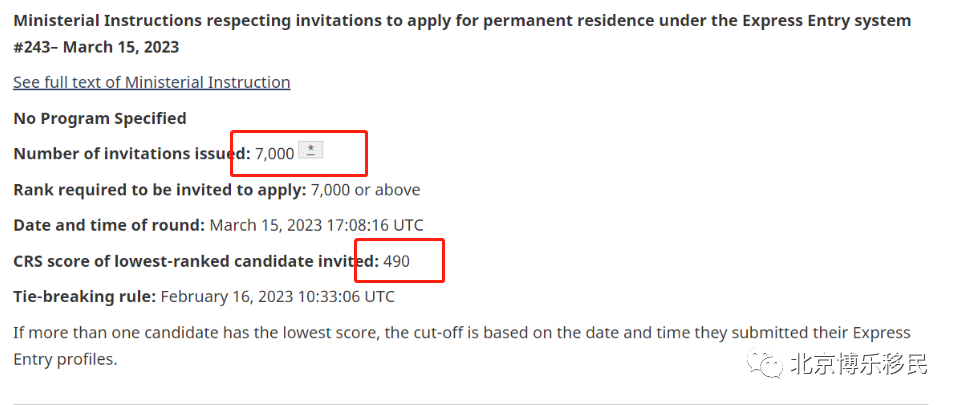The width and height of the screenshot is (958, 405).
Task: Click the Rank required to be invited label
Action: [160, 189]
